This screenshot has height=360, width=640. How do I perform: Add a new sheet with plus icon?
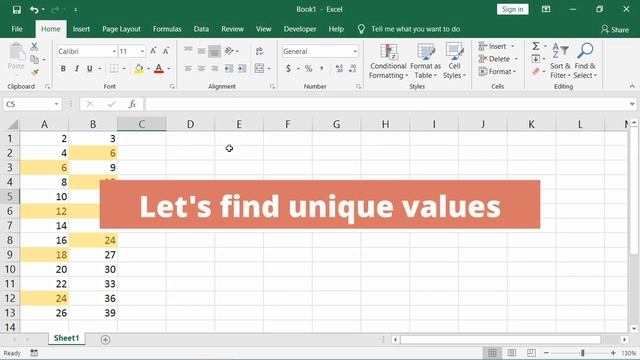tap(105, 340)
